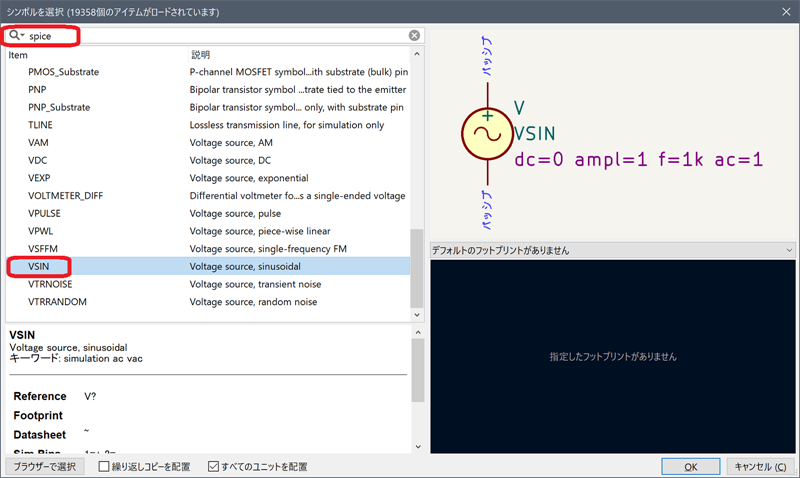The width and height of the screenshot is (800, 478).
Task: Click 'Voltage source, sinusoidal' description in list
Action: [245, 266]
